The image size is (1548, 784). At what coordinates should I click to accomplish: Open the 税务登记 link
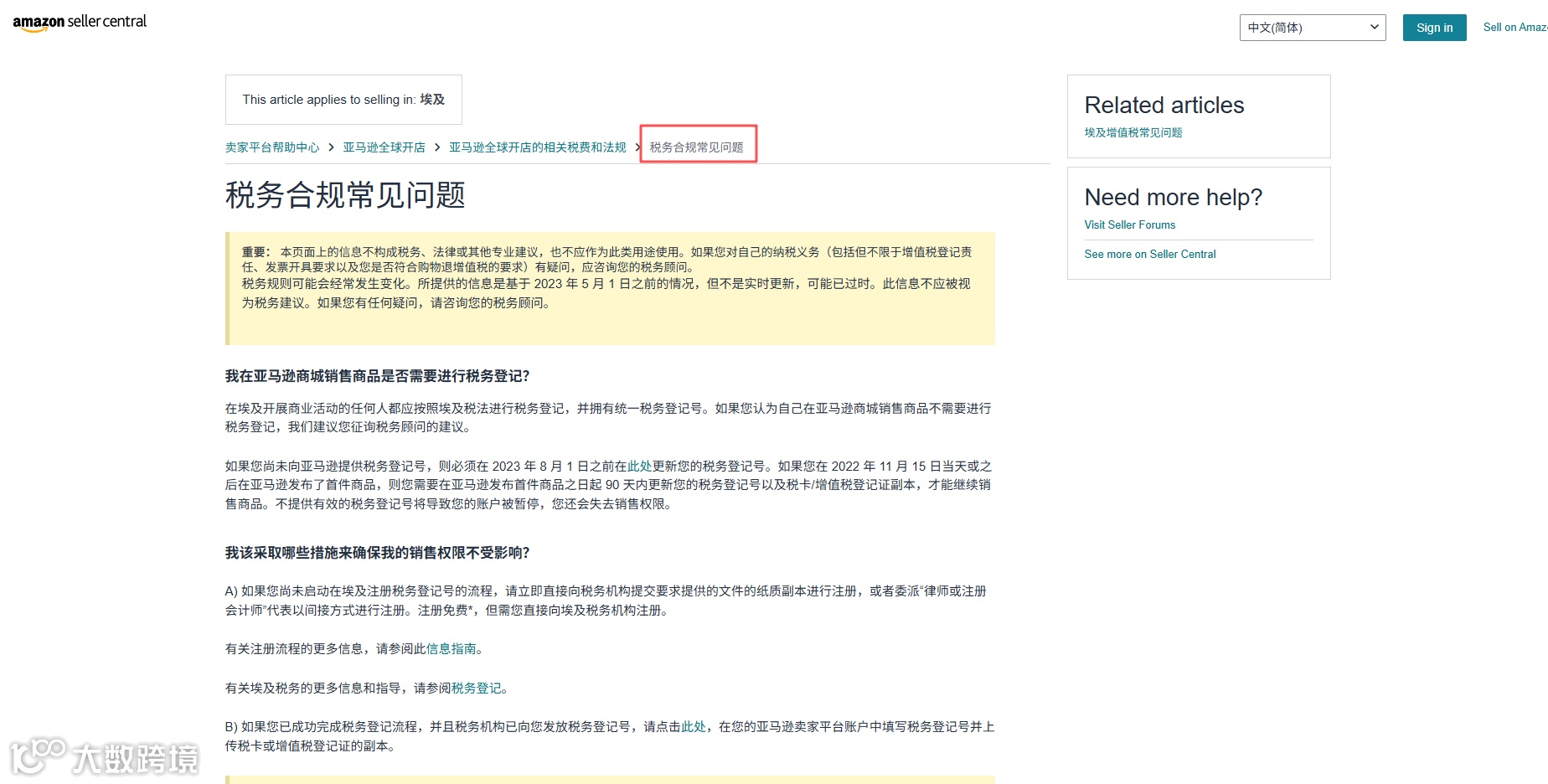click(x=477, y=689)
